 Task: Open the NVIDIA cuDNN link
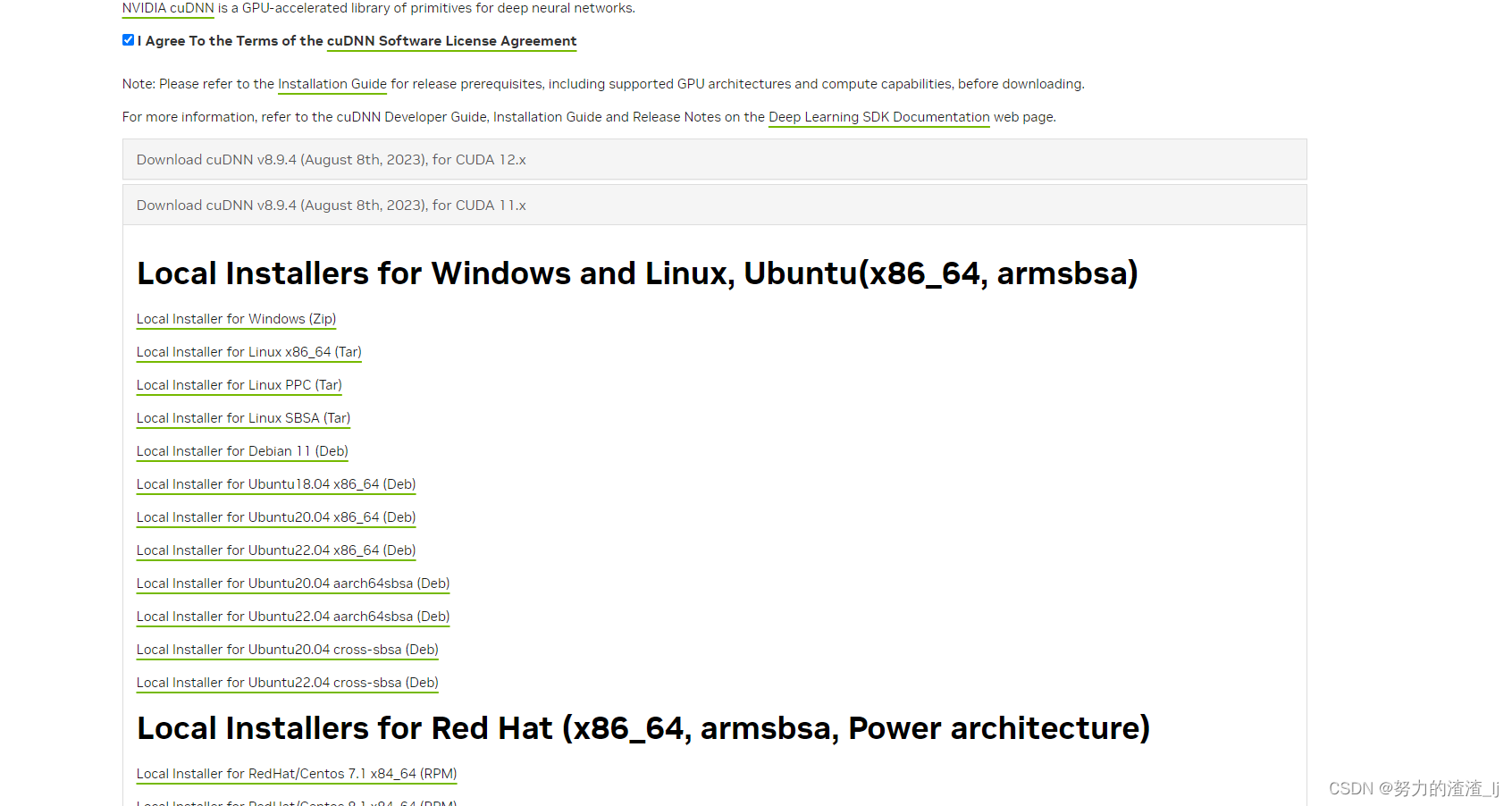click(168, 8)
